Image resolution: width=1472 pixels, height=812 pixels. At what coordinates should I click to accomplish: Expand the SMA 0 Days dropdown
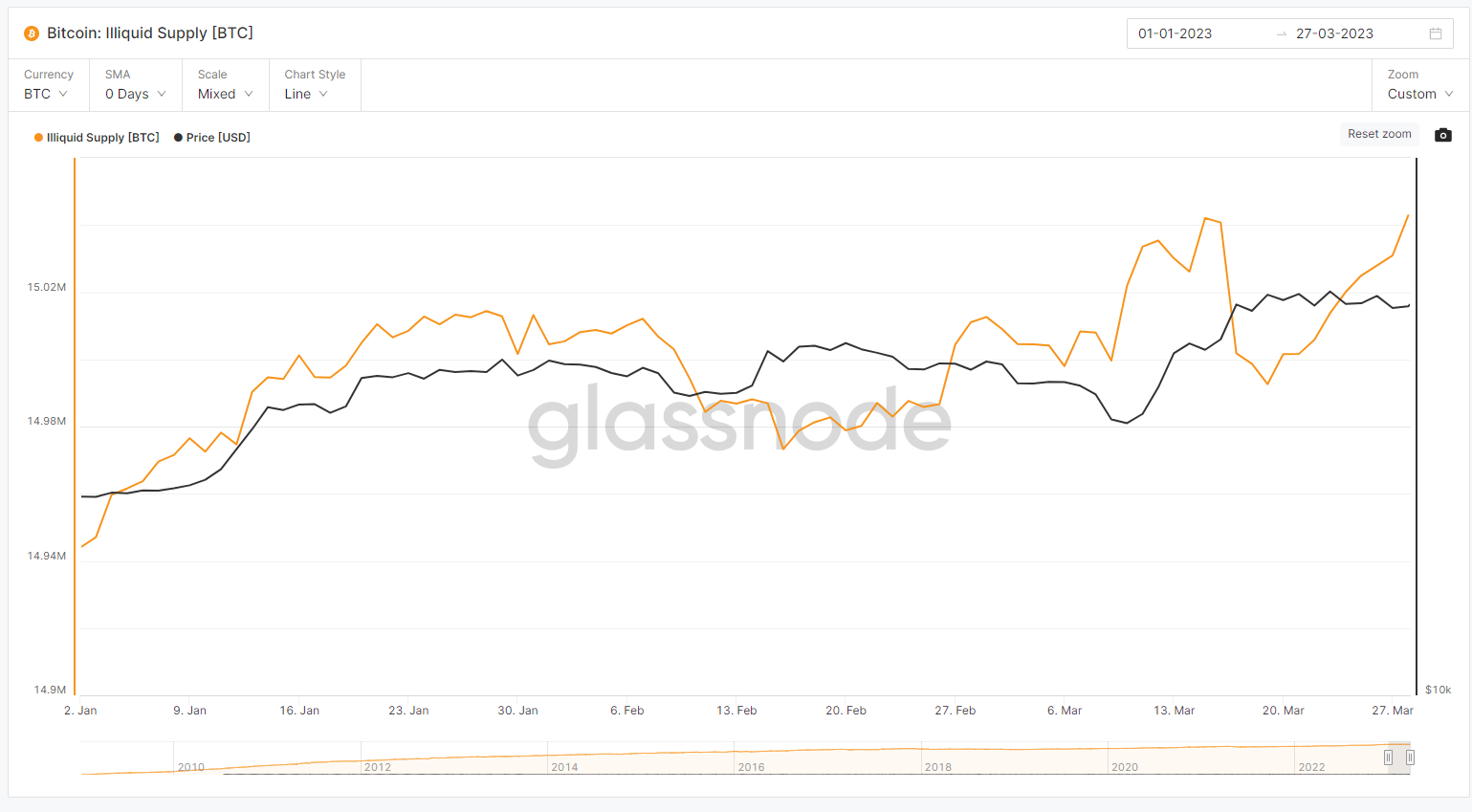click(135, 94)
